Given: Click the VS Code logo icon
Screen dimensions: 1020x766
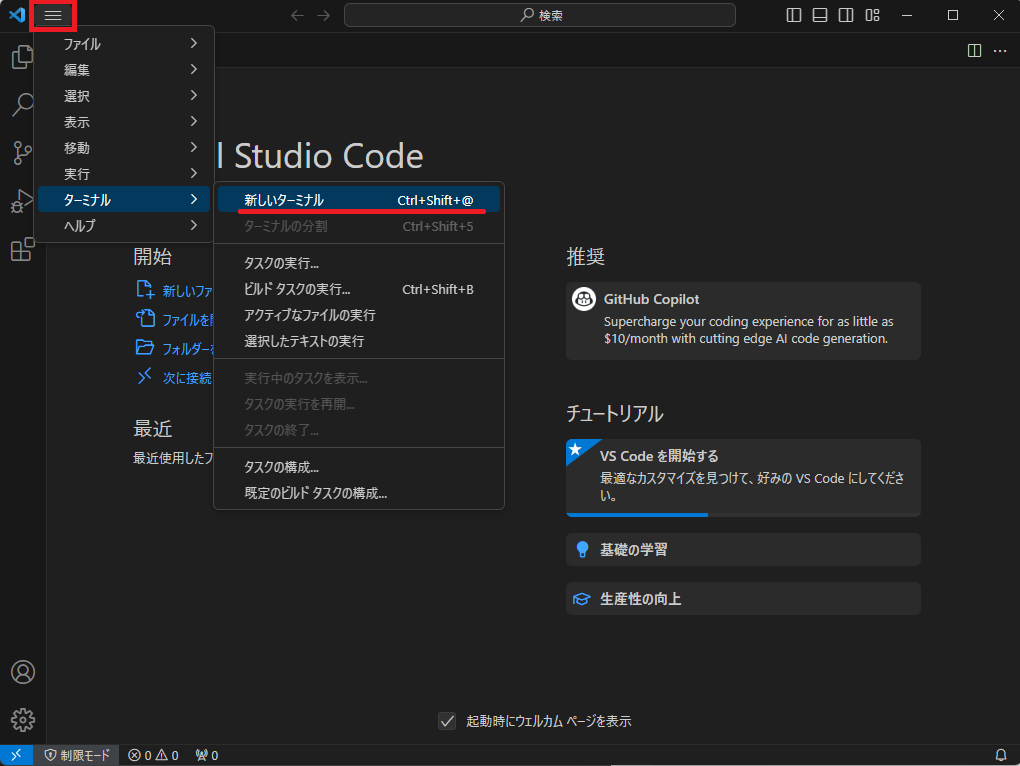Looking at the screenshot, I should pyautogui.click(x=17, y=14).
